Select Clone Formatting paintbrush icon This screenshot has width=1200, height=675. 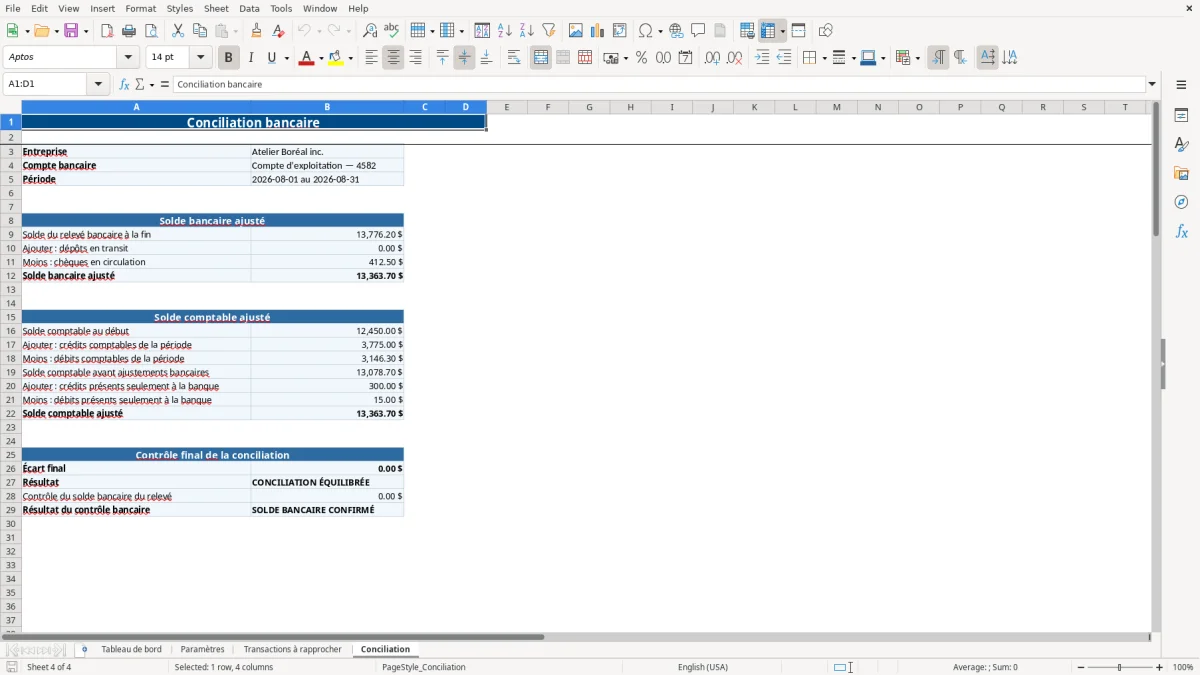pos(257,31)
